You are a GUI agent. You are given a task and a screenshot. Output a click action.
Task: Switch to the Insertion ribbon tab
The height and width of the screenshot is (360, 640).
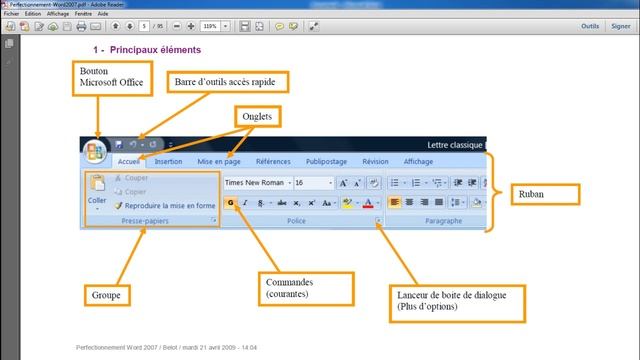pos(168,162)
